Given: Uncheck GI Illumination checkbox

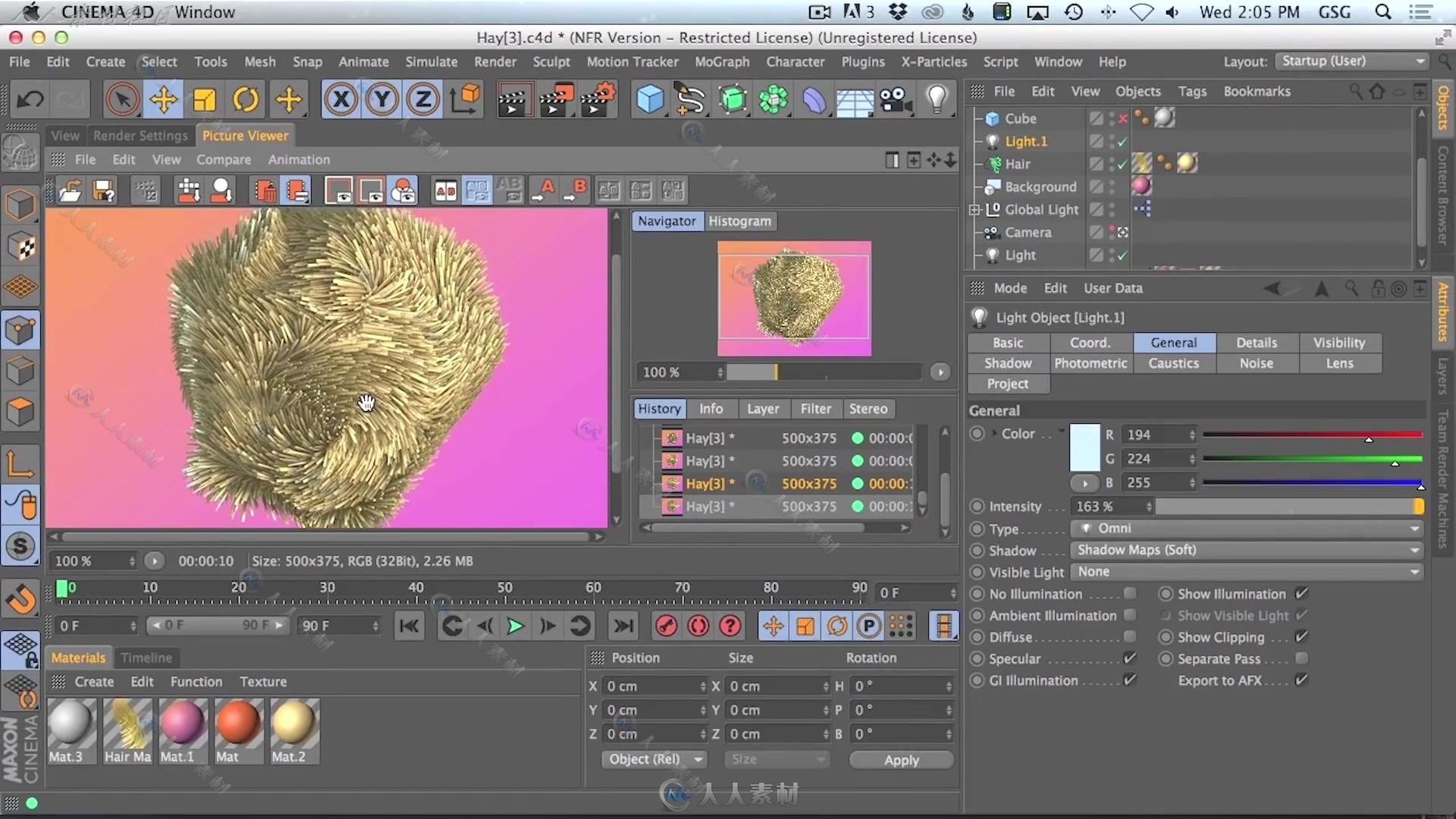Looking at the screenshot, I should pos(1130,680).
